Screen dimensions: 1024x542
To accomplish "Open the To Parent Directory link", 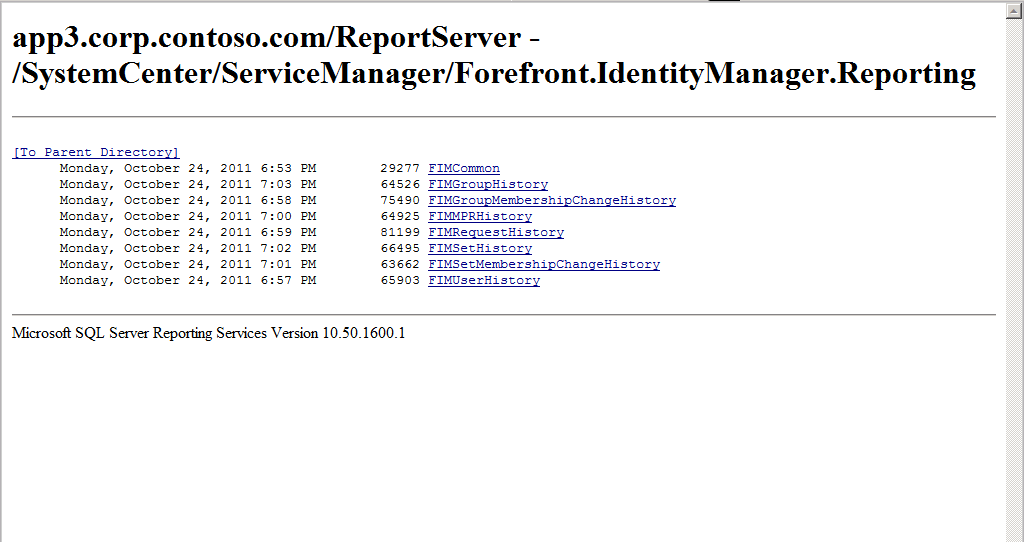I will [x=95, y=152].
